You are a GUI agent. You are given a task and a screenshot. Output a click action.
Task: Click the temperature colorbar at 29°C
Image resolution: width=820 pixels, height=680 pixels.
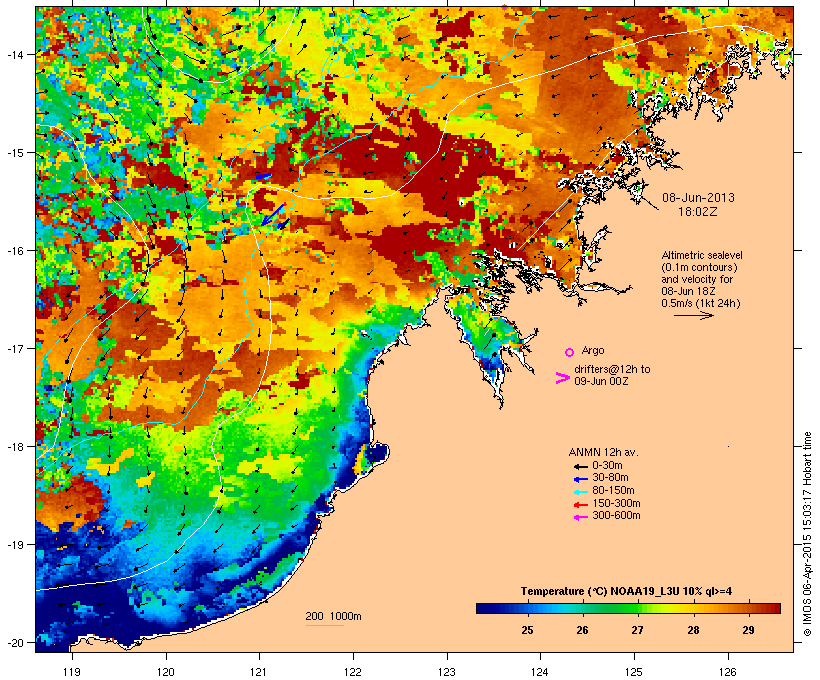748,608
